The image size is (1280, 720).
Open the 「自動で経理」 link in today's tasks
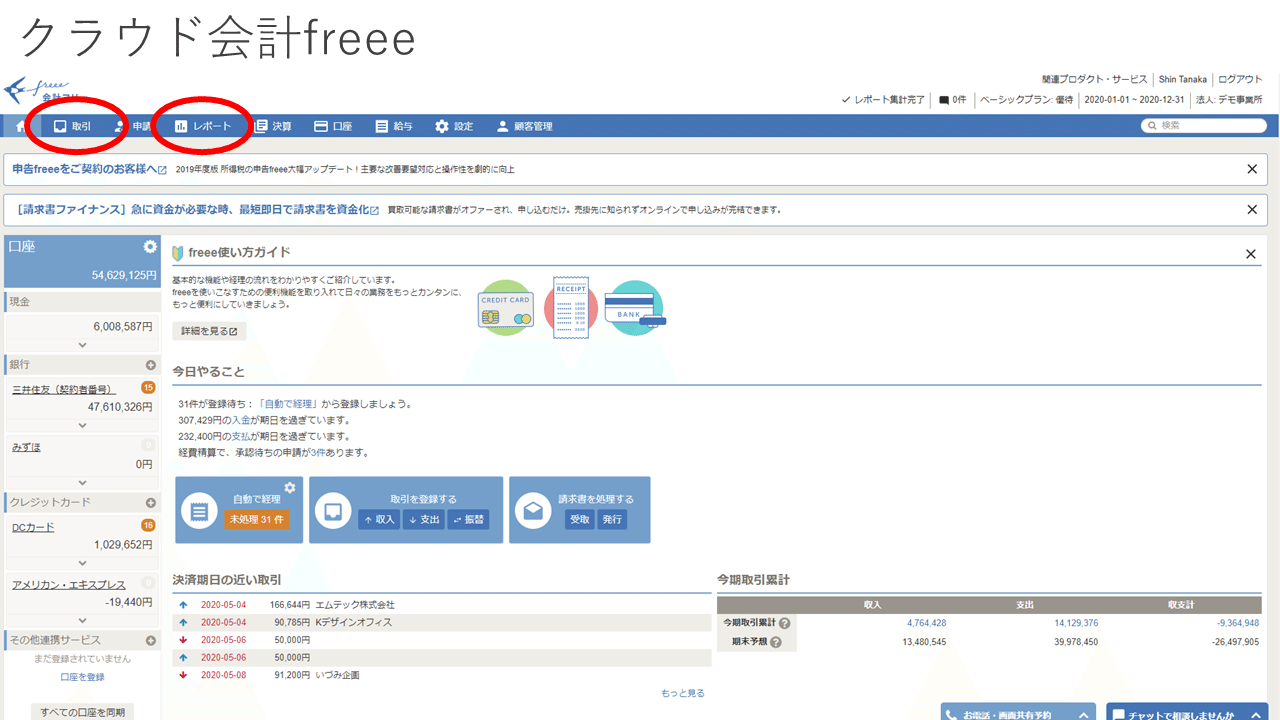coord(288,404)
